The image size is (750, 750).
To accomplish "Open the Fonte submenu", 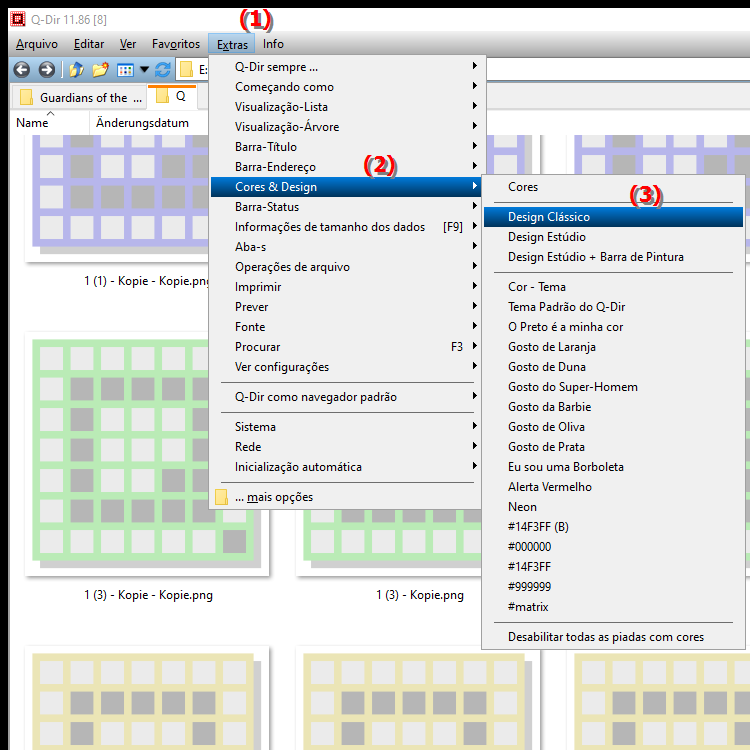I will pyautogui.click(x=346, y=327).
